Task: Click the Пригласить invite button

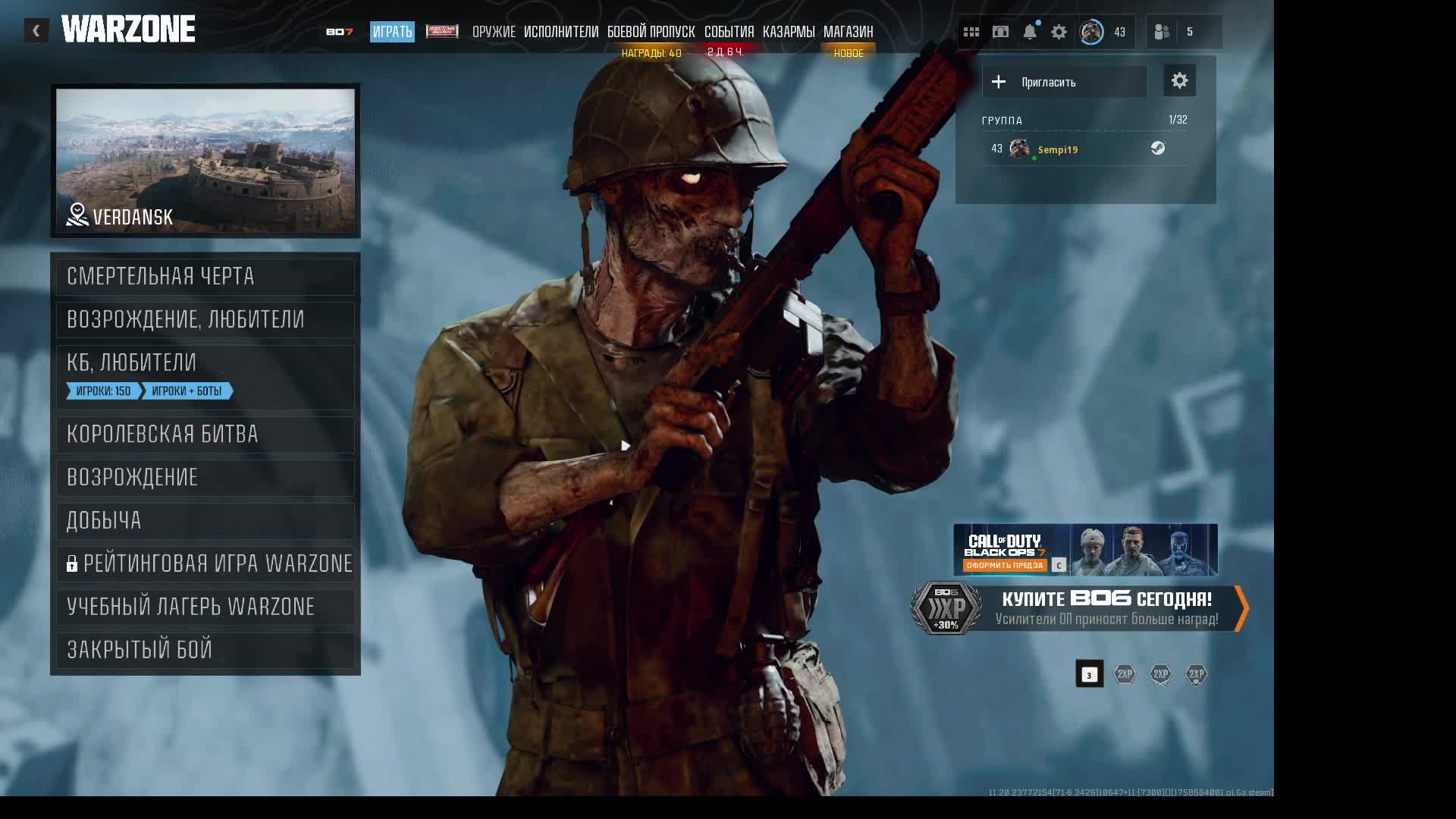Action: tap(1065, 82)
